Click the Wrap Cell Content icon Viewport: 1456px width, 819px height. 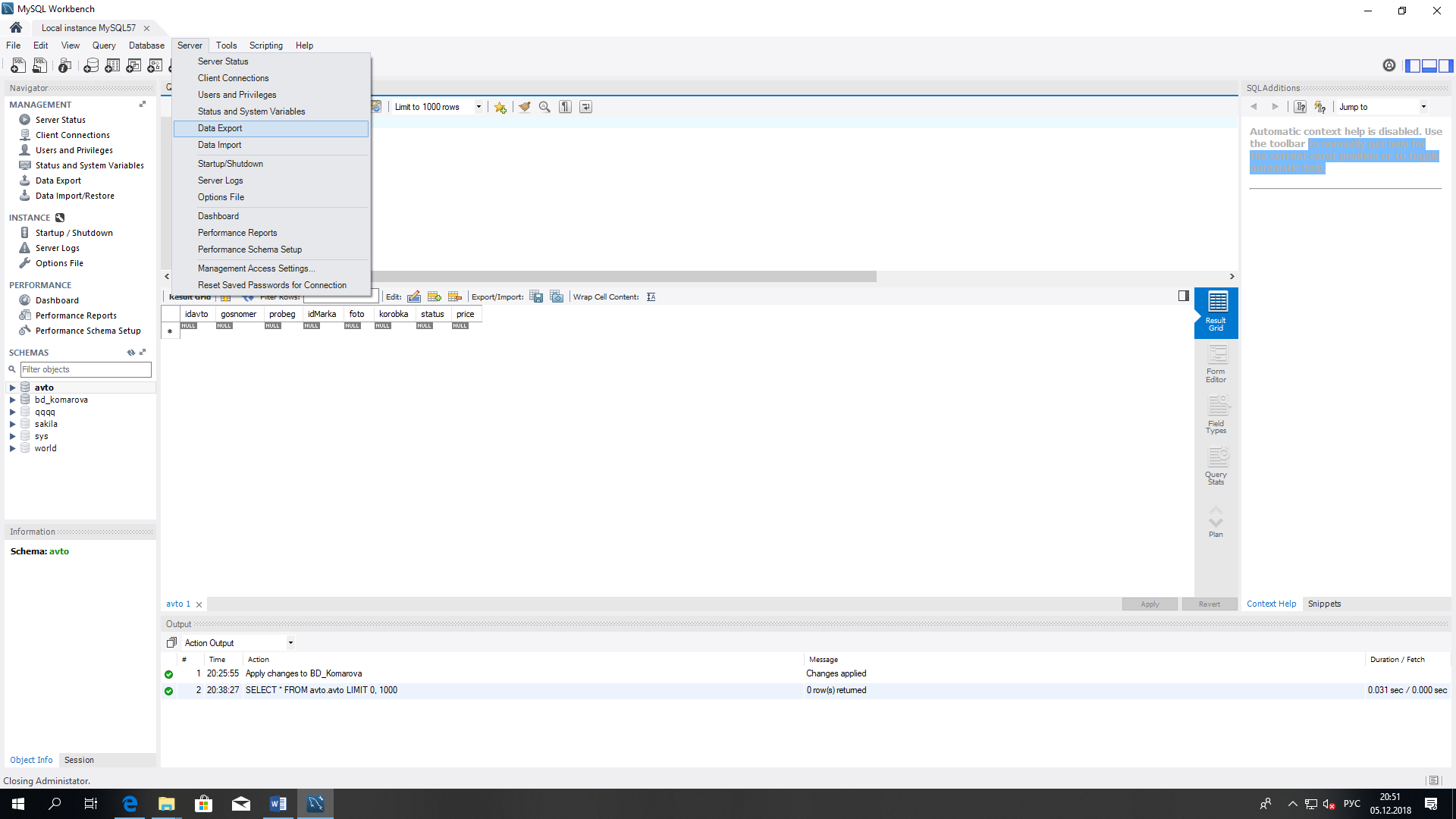click(x=651, y=297)
